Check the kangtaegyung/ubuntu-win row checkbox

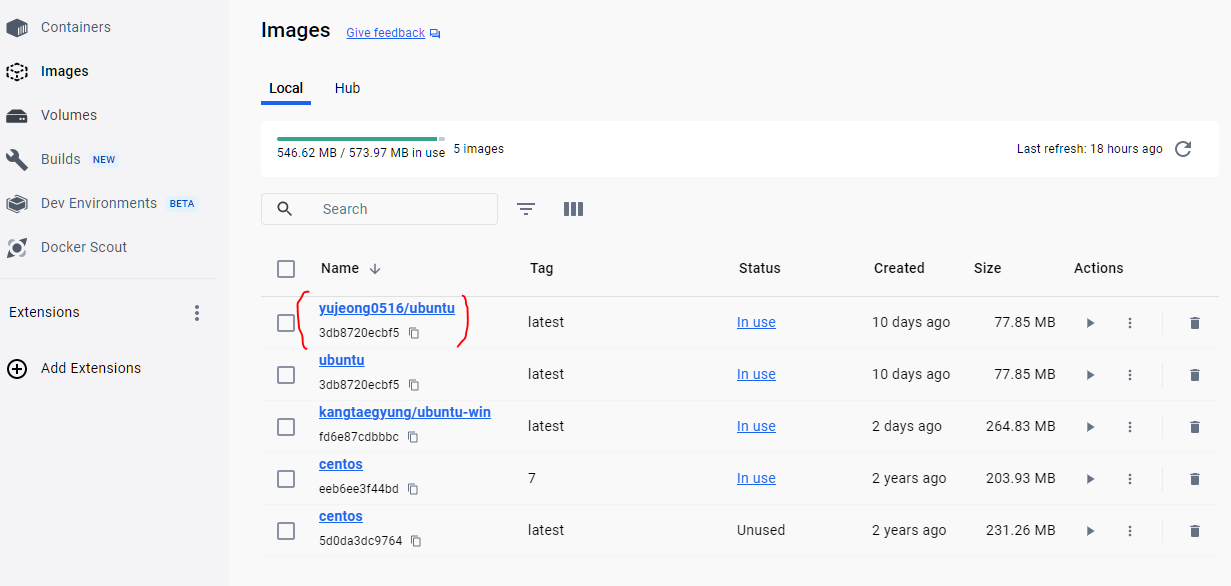tap(286, 427)
